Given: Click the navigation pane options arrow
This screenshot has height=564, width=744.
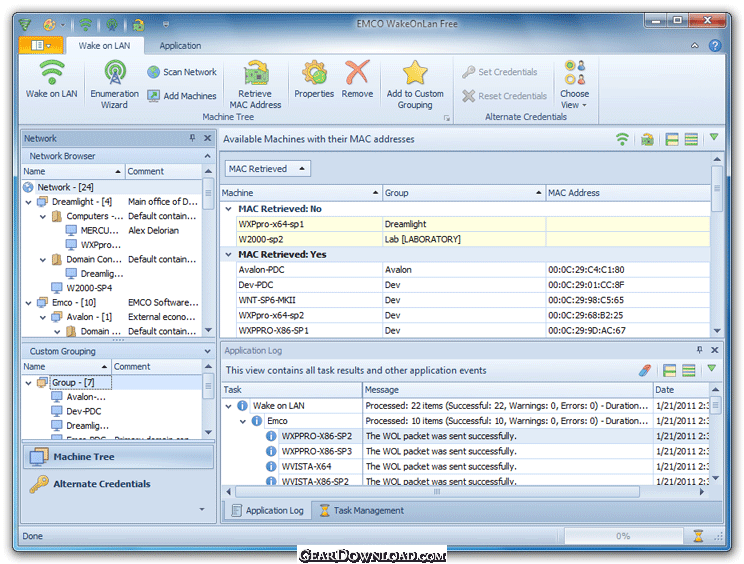Looking at the screenshot, I should coord(202,509).
